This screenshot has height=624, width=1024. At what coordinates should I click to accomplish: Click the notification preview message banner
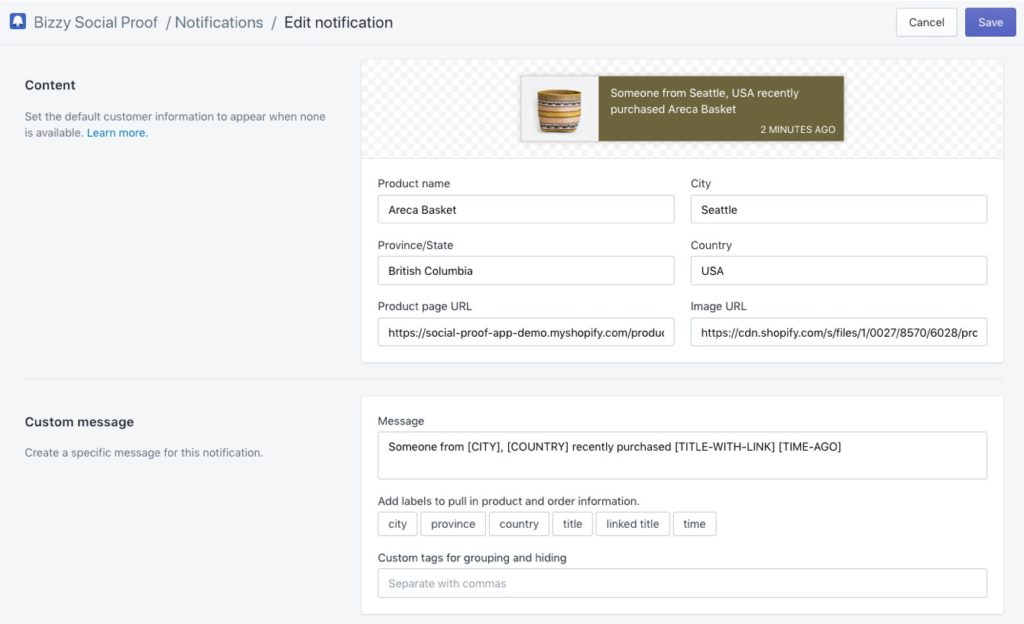(721, 109)
